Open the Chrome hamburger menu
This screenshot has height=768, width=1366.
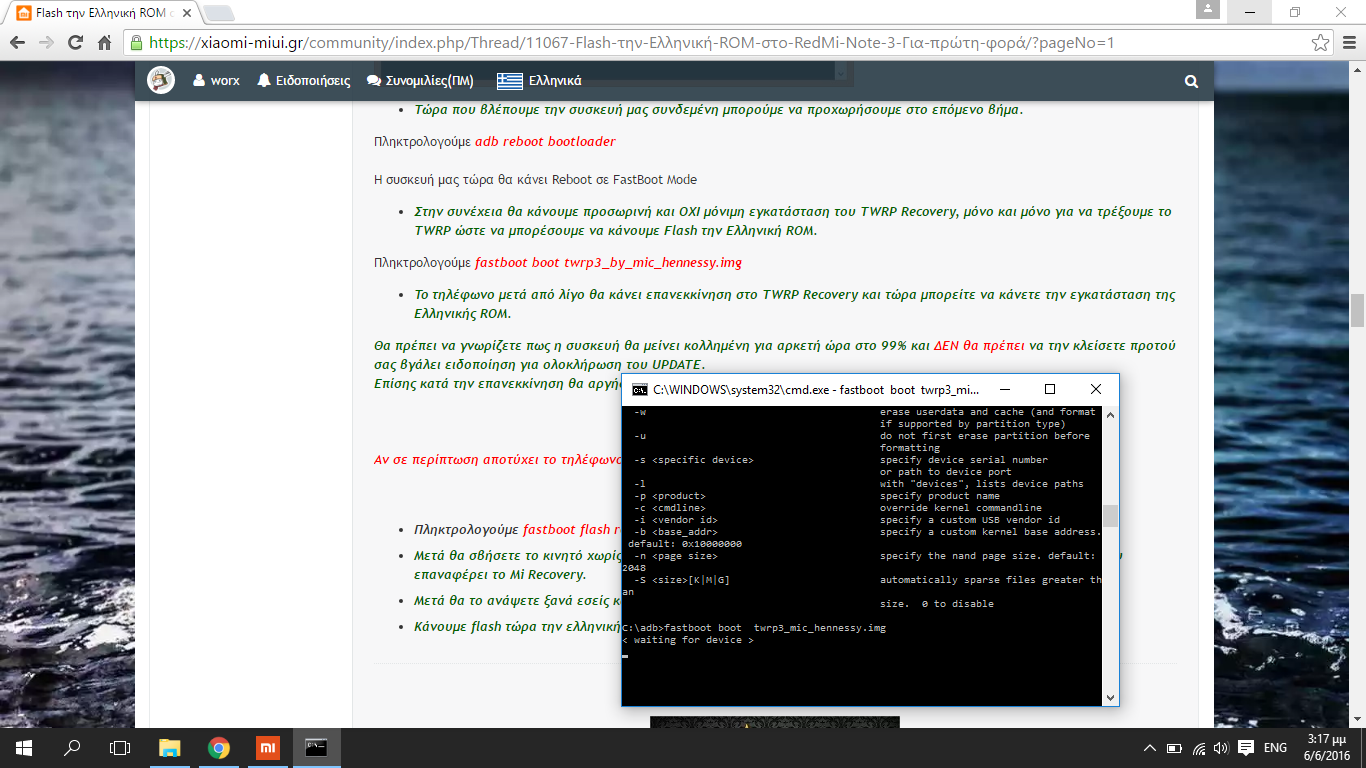(1347, 43)
